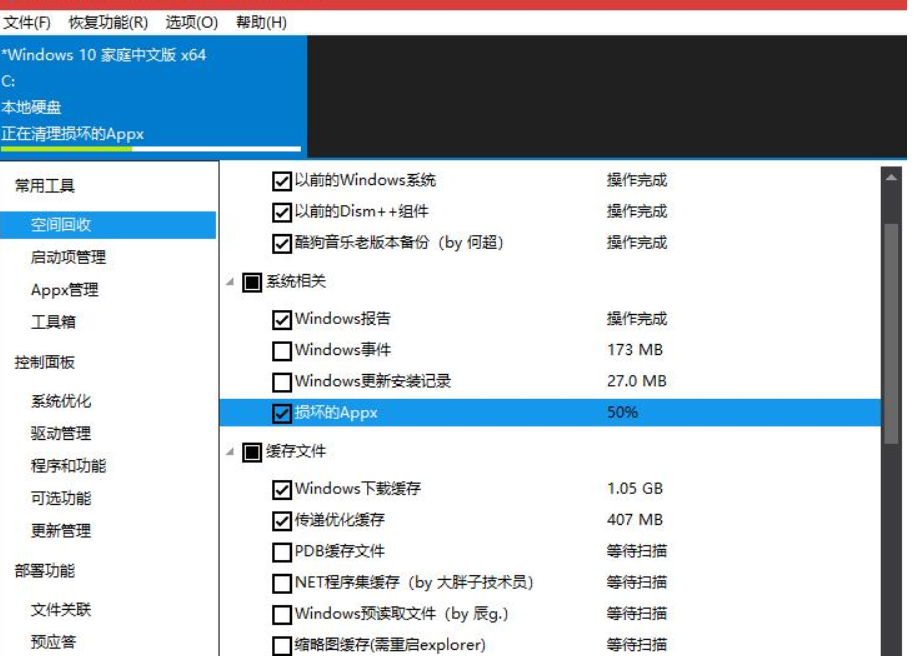Toggle the 系统相关 group tri-state checkbox
The image size is (921, 656).
tap(252, 283)
